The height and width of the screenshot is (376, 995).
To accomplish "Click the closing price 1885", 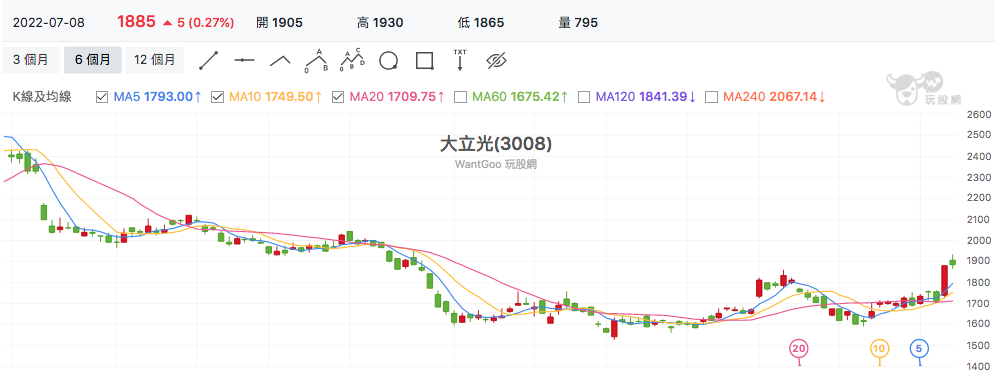I will [x=136, y=22].
